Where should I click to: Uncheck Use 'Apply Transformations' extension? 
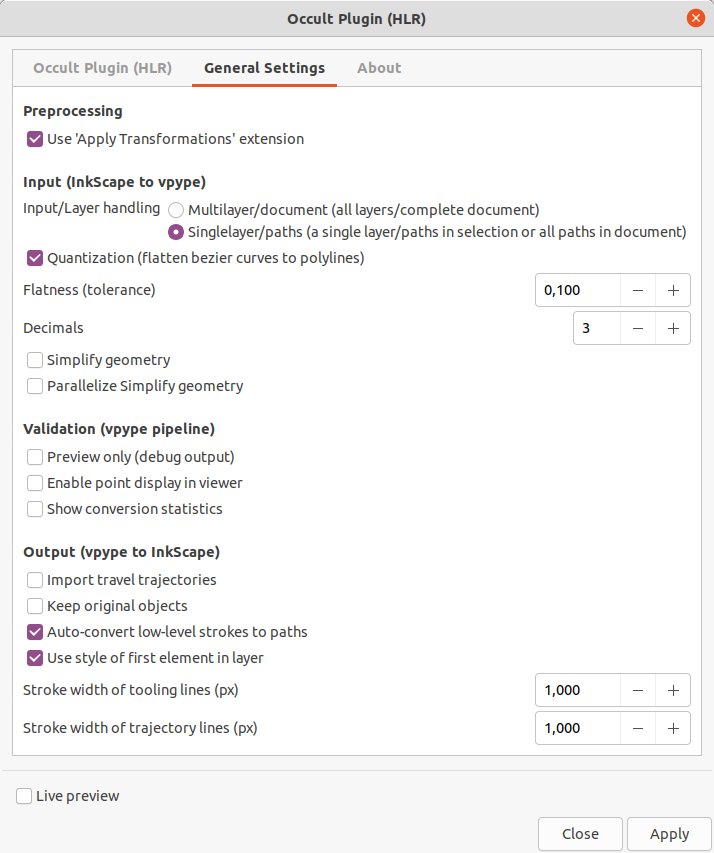coord(35,139)
